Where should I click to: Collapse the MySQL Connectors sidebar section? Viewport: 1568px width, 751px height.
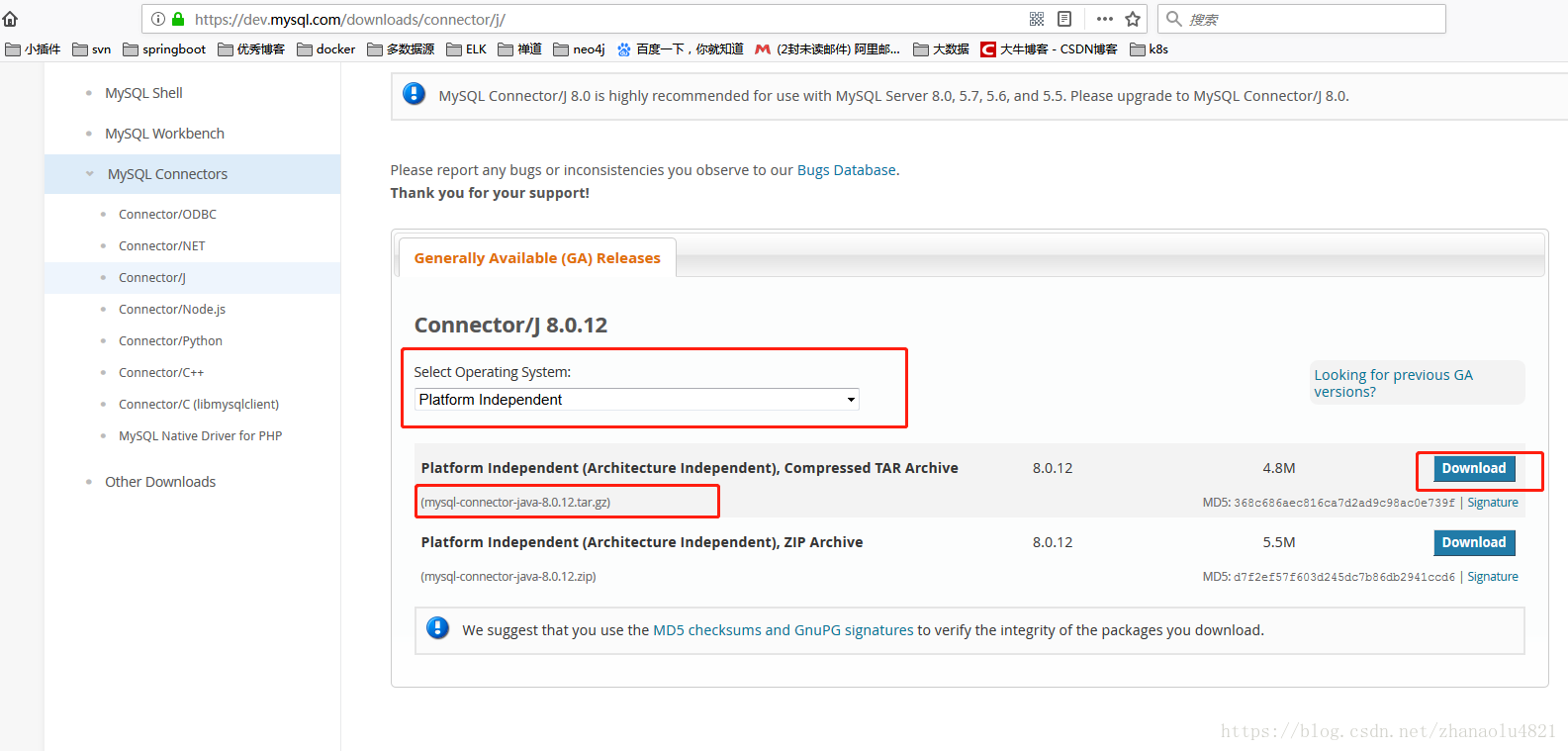click(x=90, y=174)
